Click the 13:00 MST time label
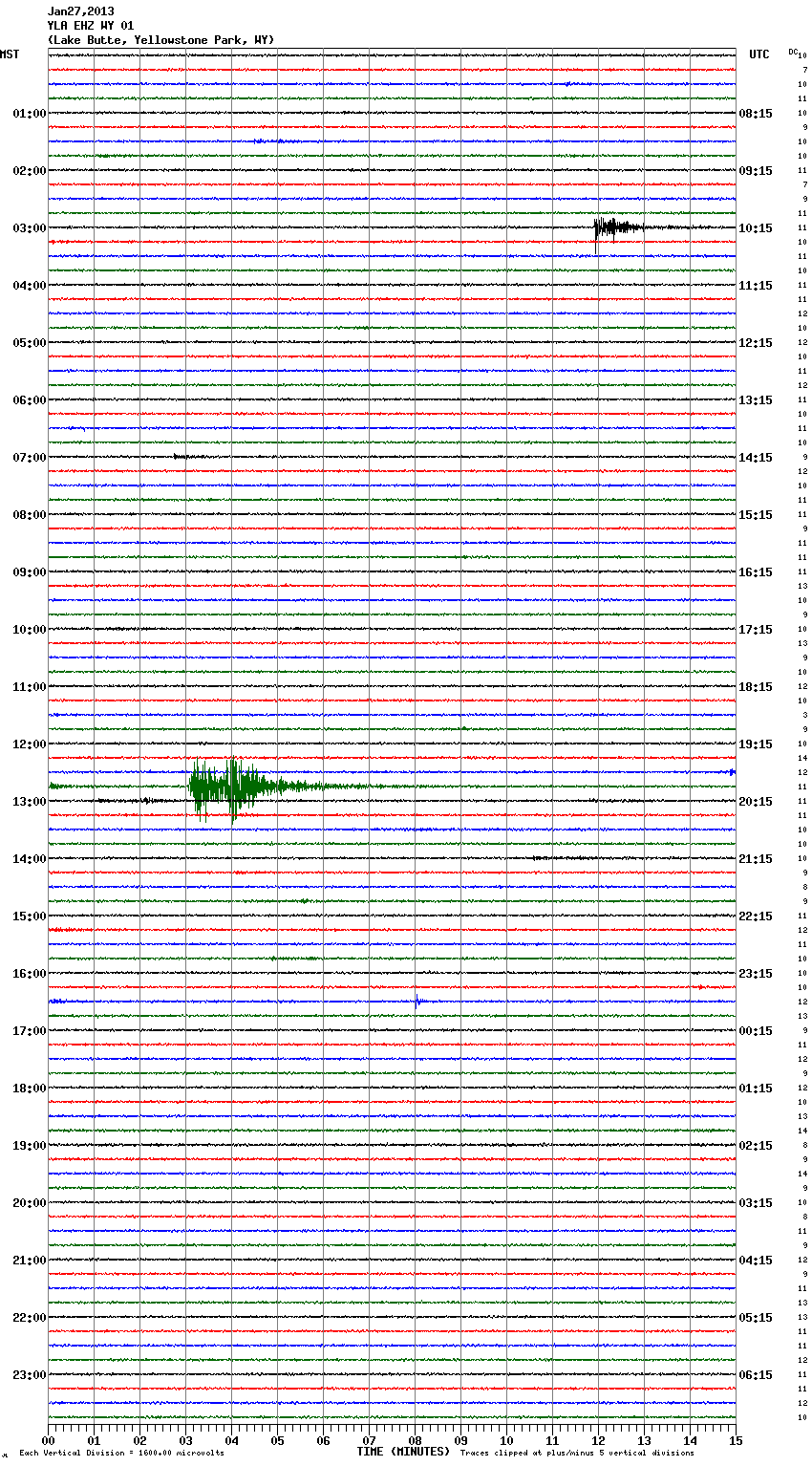The image size is (812, 1466). [x=30, y=802]
